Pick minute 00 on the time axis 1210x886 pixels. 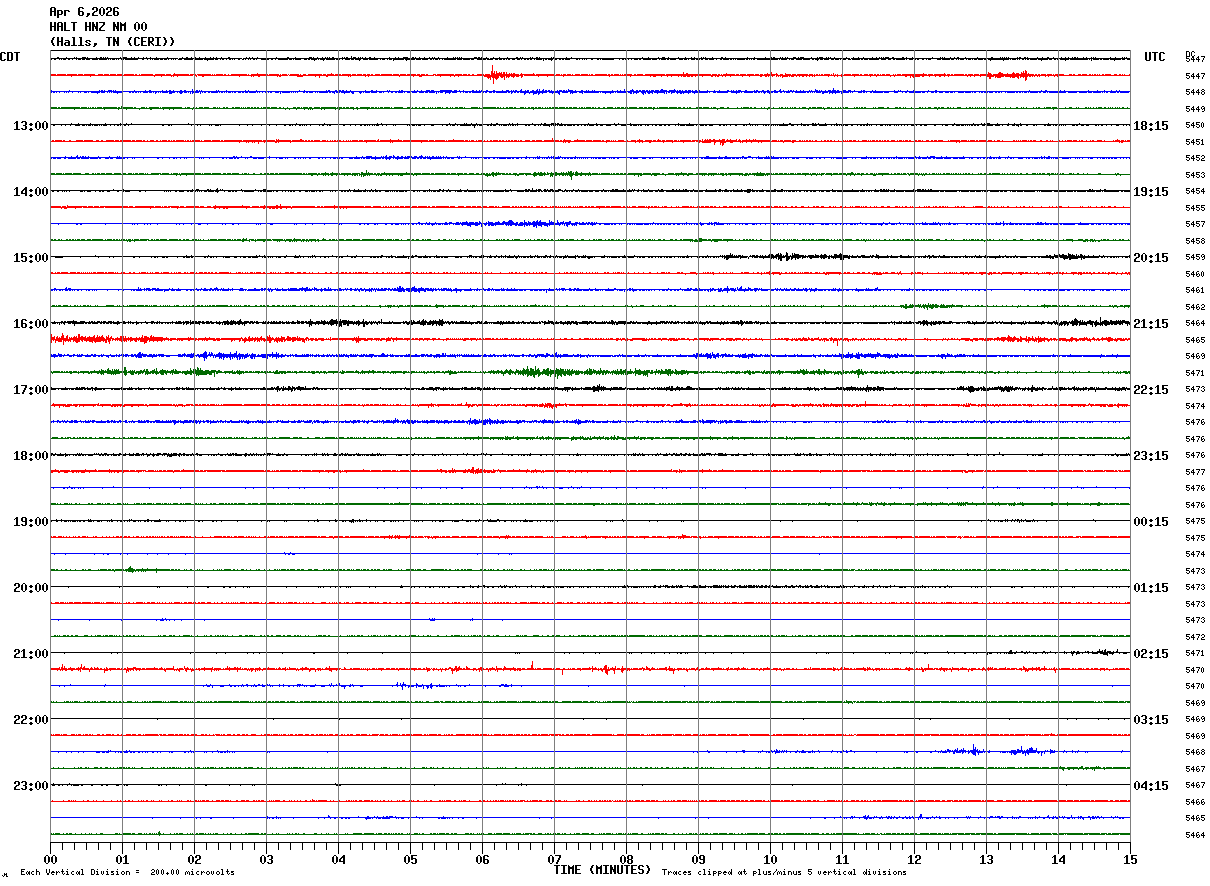(x=51, y=859)
